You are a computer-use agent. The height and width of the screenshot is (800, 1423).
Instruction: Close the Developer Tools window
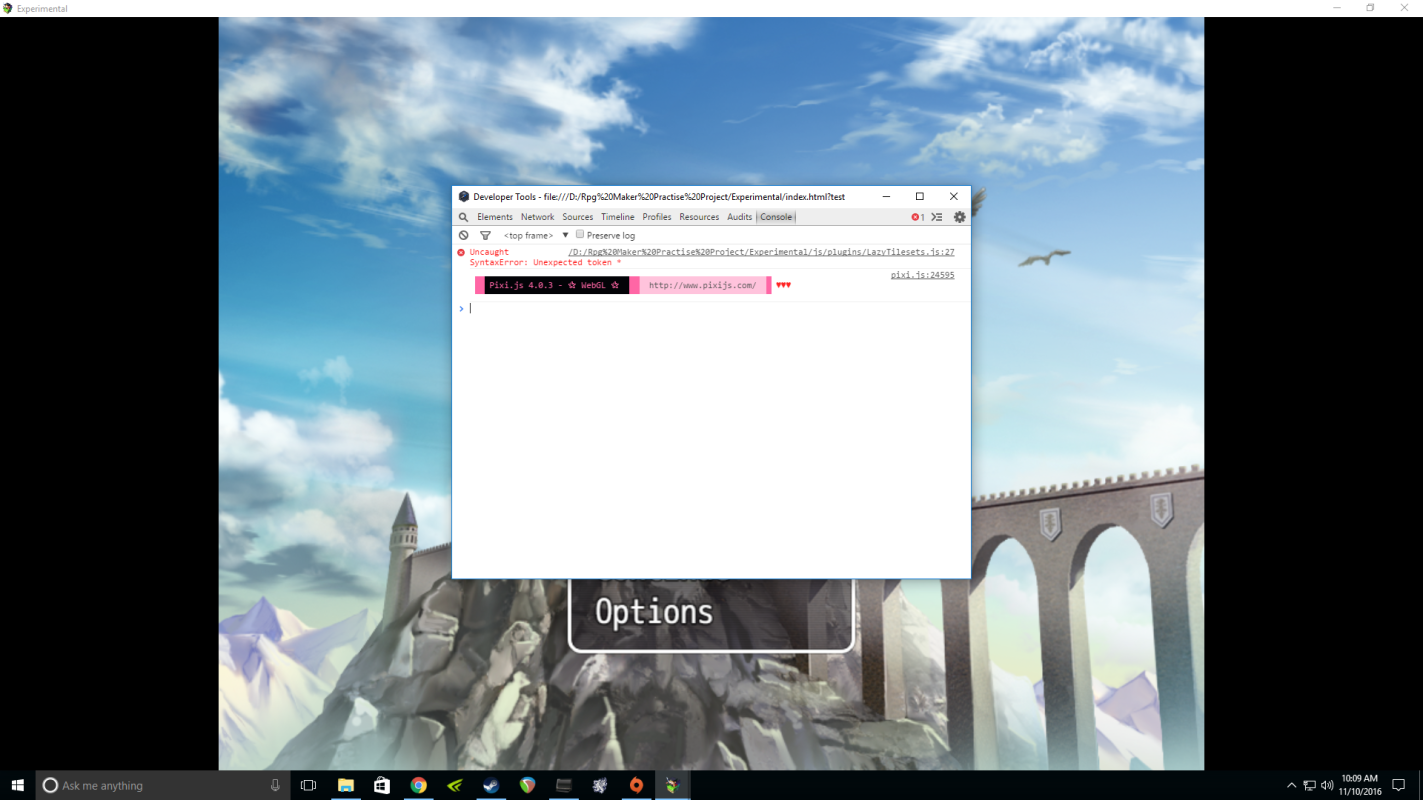coord(954,197)
